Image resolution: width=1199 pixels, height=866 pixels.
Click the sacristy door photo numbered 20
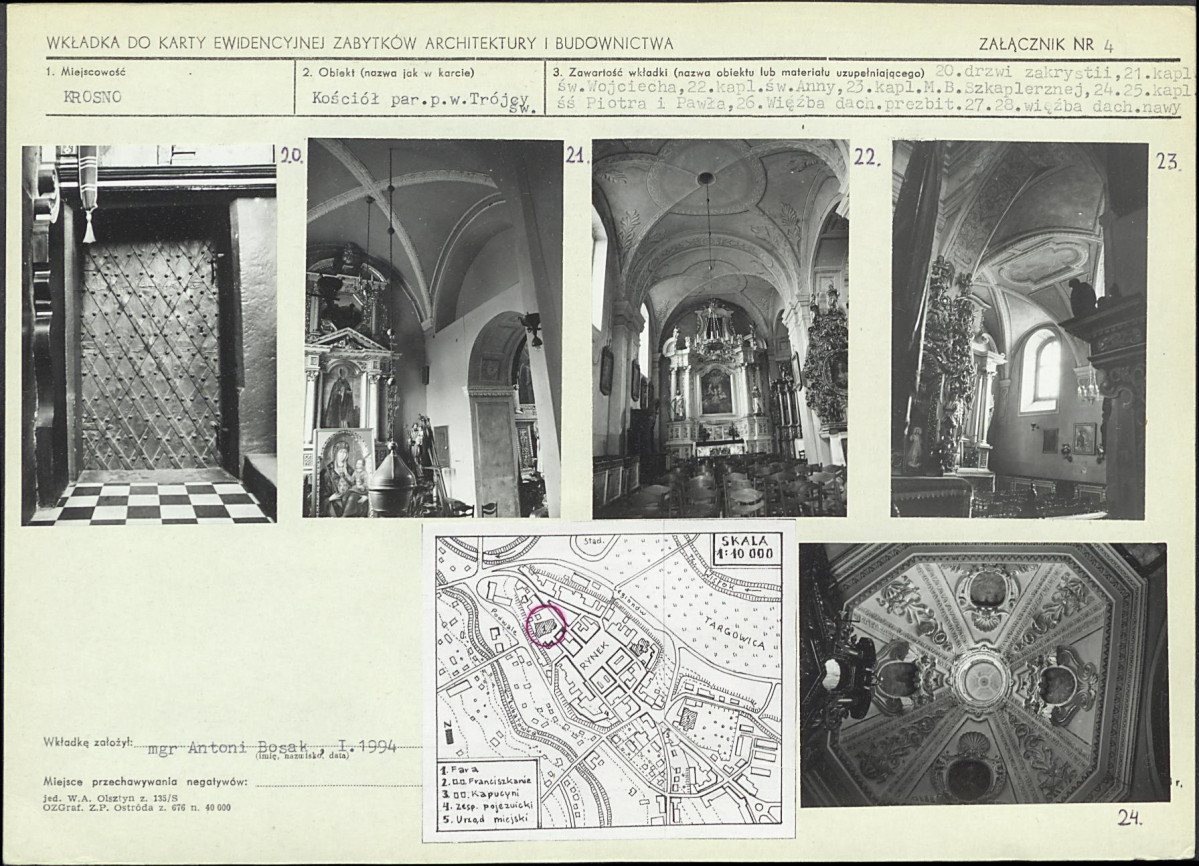pyautogui.click(x=148, y=335)
